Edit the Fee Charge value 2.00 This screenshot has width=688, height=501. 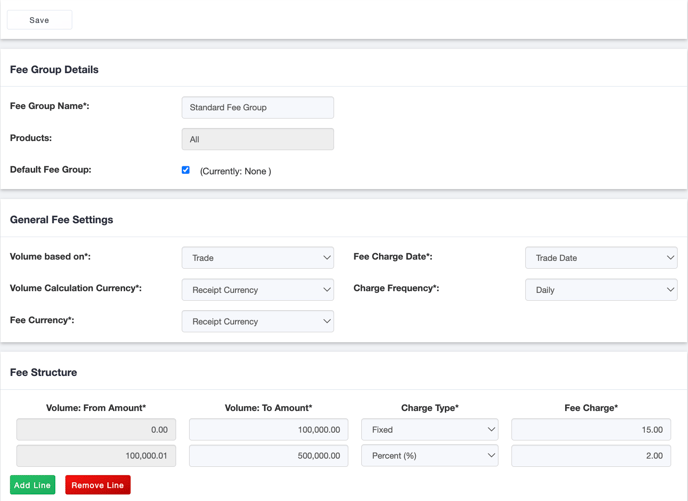590,456
